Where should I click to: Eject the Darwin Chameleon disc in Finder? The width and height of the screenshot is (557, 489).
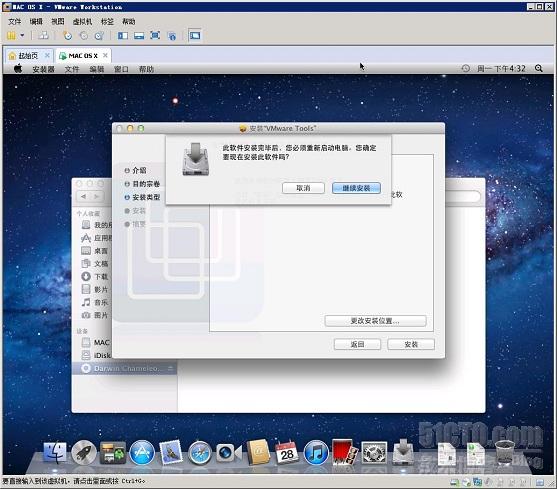(x=171, y=368)
